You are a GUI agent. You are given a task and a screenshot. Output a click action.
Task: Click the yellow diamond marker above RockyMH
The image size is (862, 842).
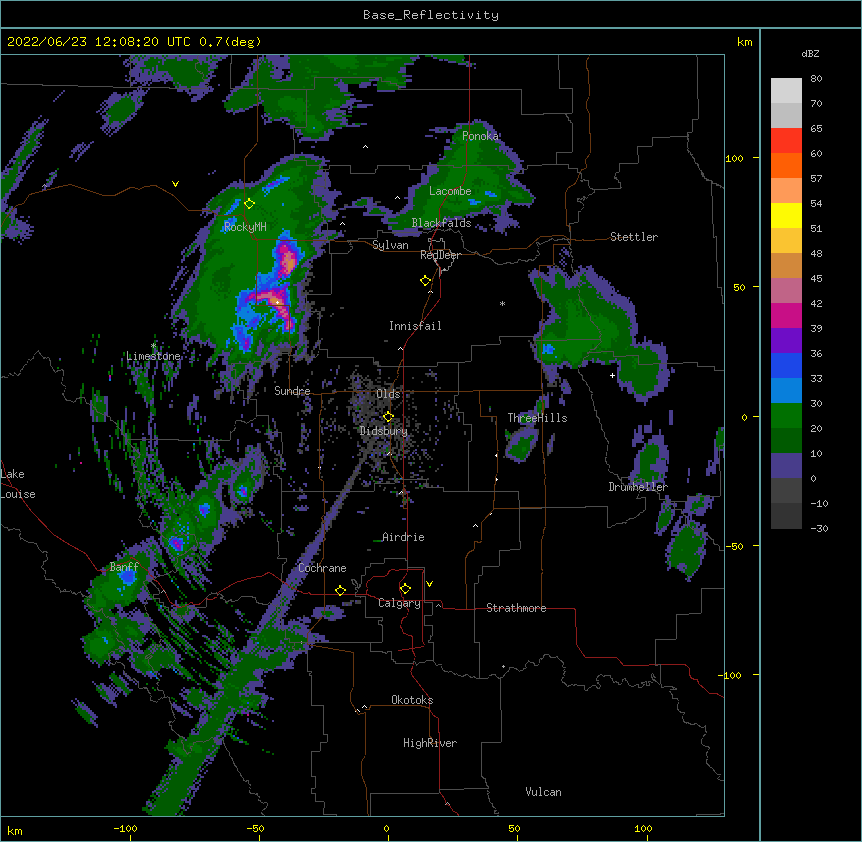click(x=250, y=204)
